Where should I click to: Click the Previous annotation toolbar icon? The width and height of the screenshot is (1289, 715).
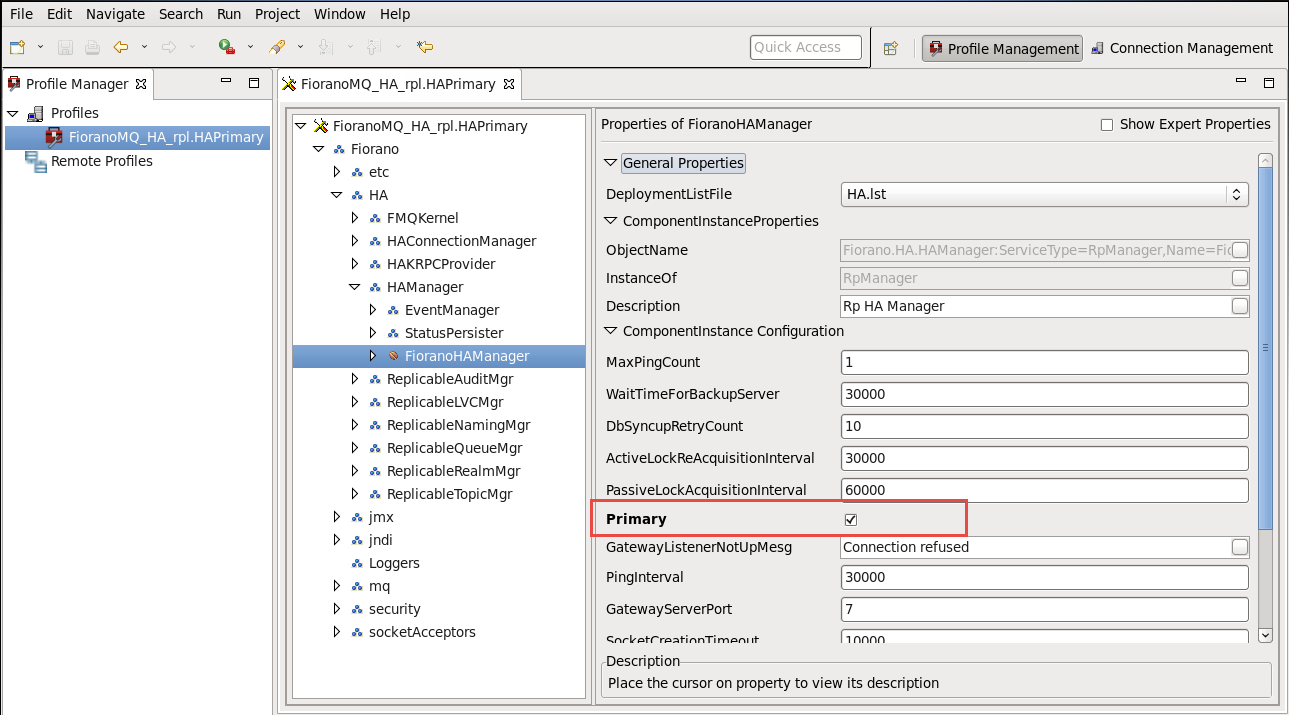tap(373, 47)
